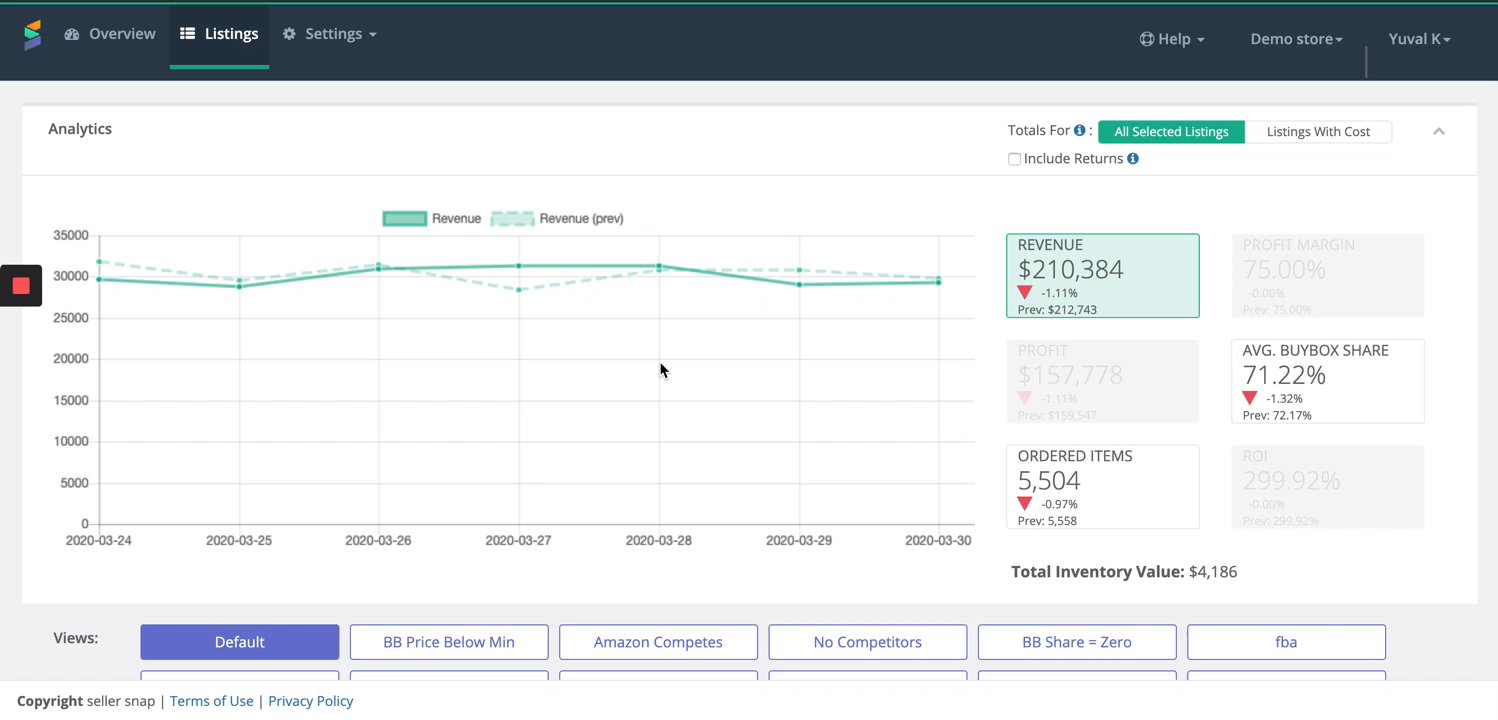Click the Help lifebuoy icon
Viewport: 1498px width, 720px height.
pyautogui.click(x=1147, y=39)
